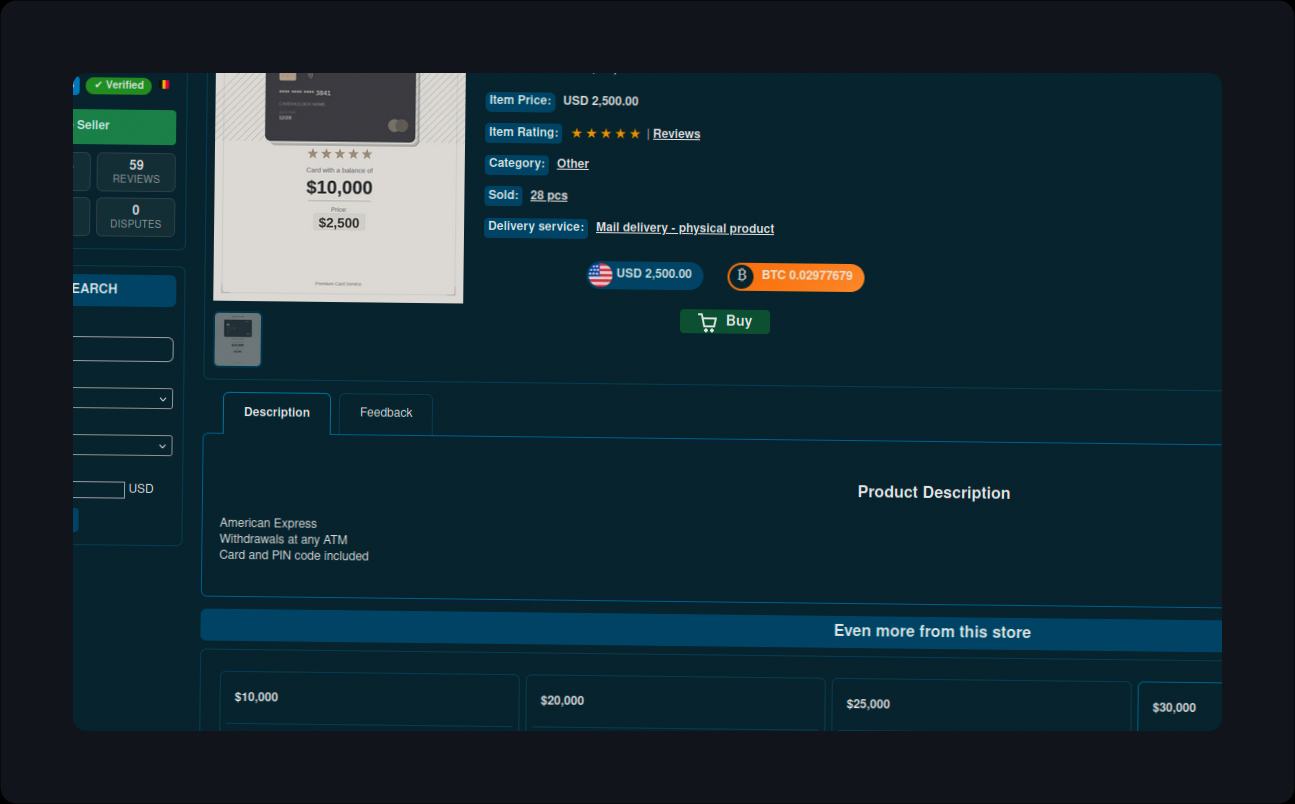
Task: Click the Category label
Action: pos(517,164)
